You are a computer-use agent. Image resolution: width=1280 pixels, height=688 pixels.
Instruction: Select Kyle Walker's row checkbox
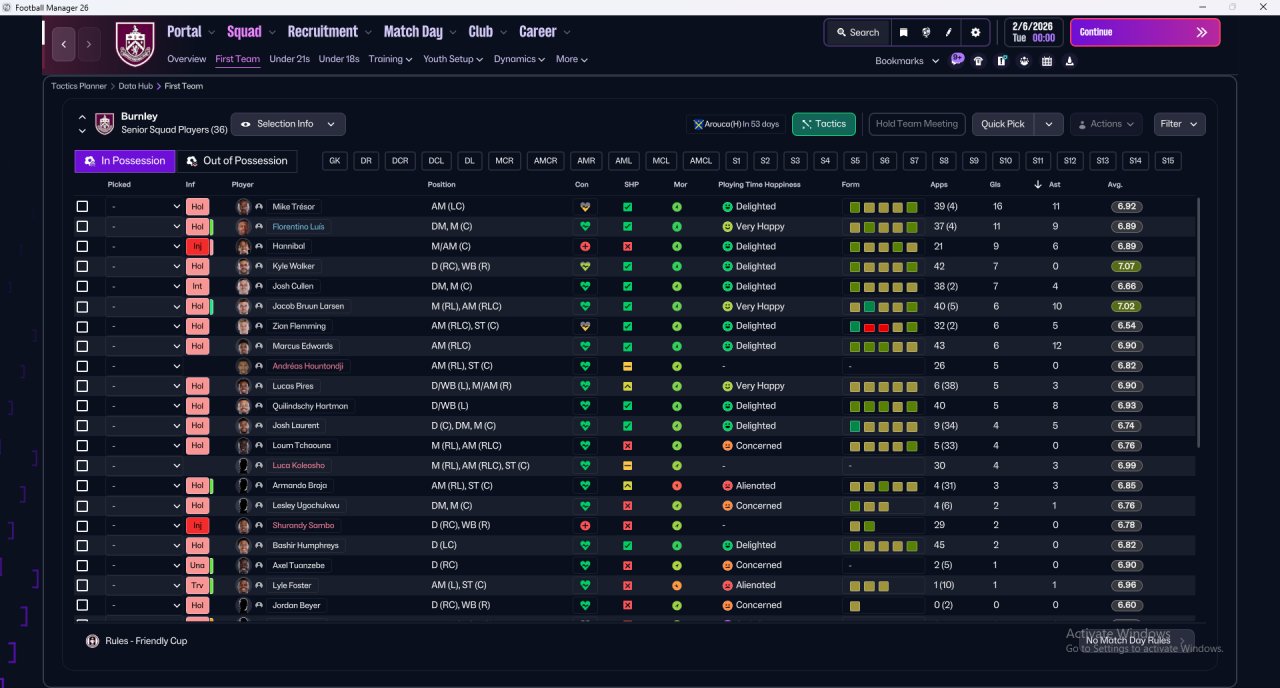(x=82, y=267)
